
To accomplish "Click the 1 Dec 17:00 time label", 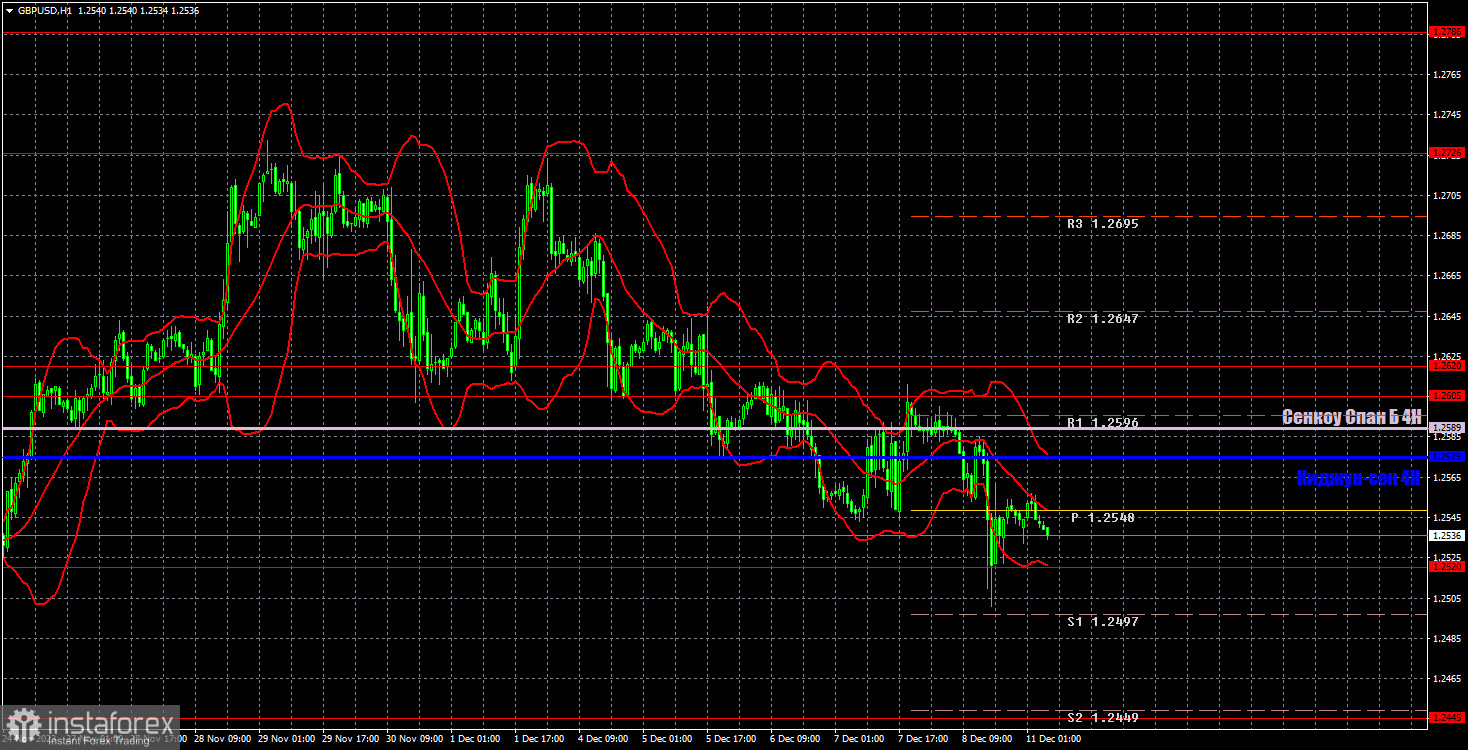I will 540,740.
